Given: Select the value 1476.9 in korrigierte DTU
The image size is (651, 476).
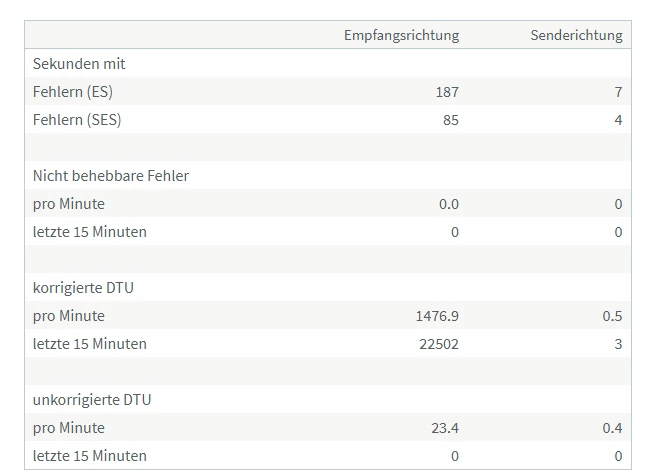Looking at the screenshot, I should (437, 316).
